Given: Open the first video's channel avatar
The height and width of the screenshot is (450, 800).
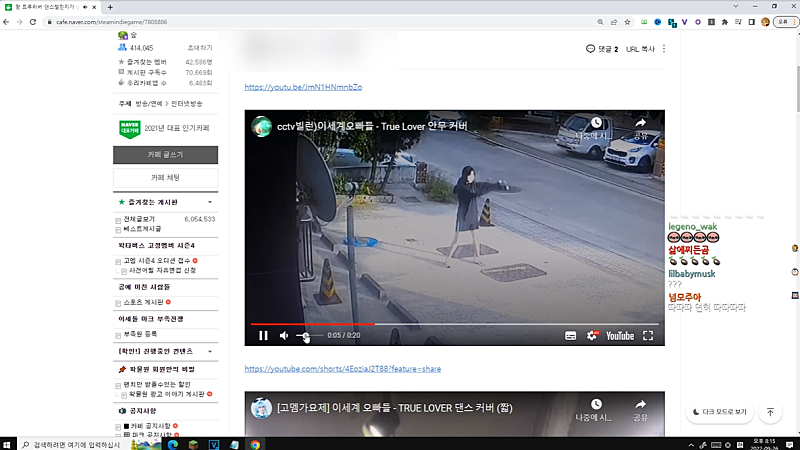Looking at the screenshot, I should [261, 127].
